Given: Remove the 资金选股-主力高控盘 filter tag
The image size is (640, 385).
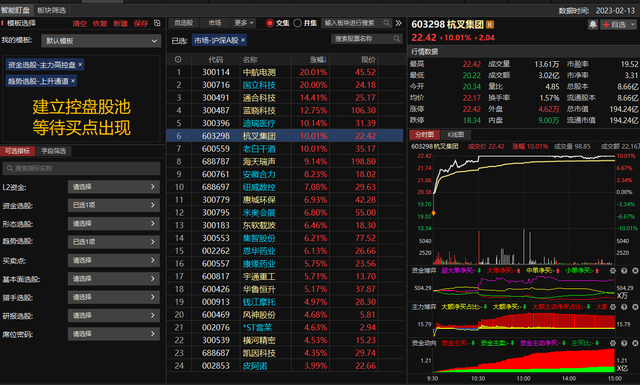Looking at the screenshot, I should click(x=80, y=65).
